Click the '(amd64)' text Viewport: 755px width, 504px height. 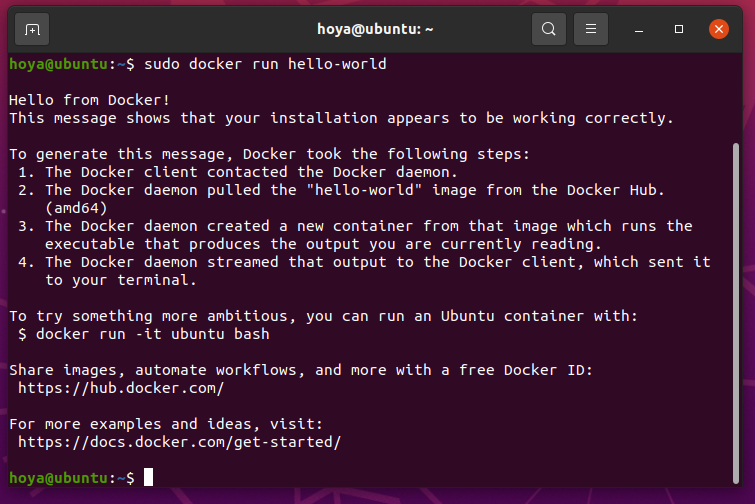coord(76,208)
